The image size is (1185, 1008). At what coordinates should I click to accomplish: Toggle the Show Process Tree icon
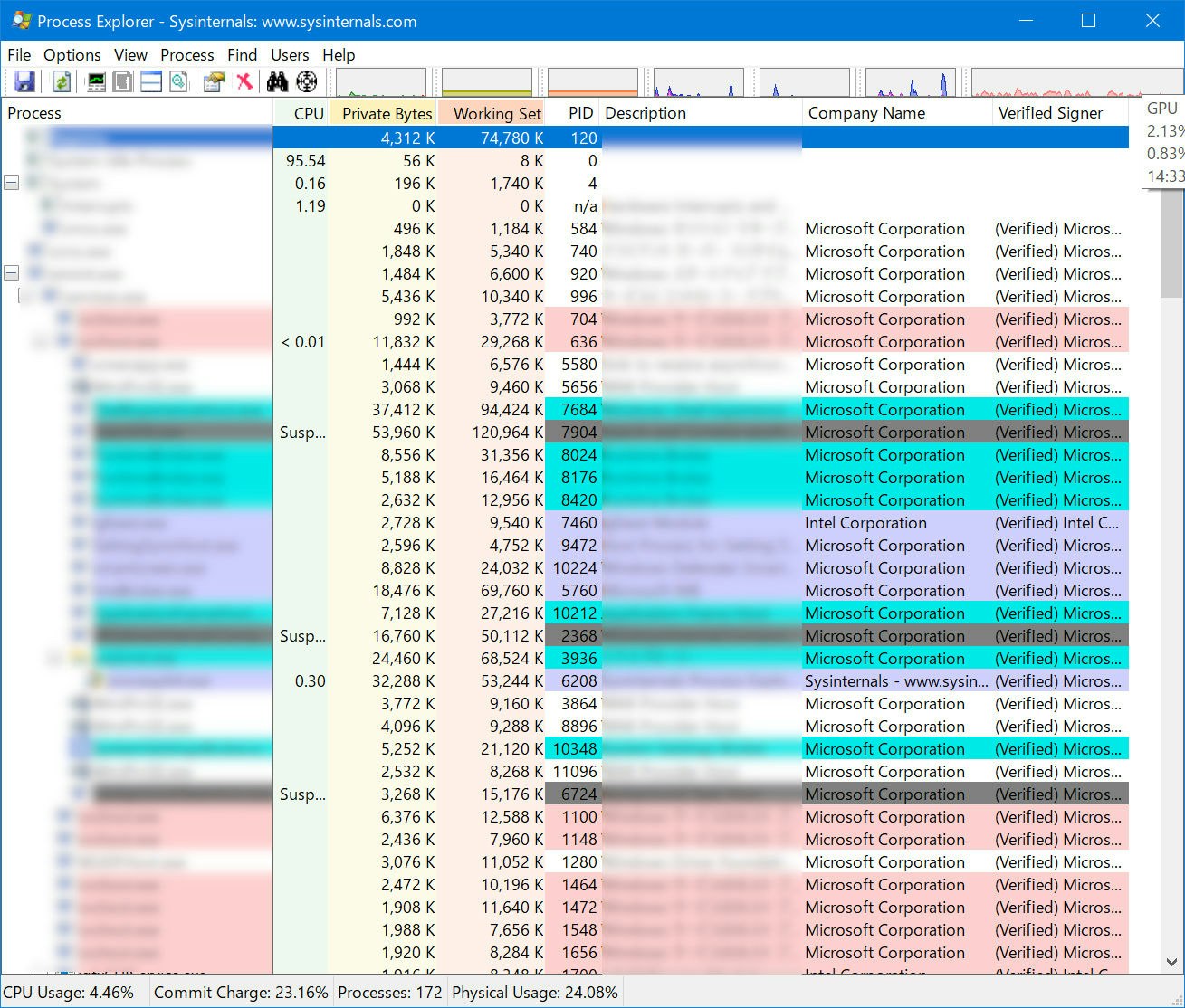click(123, 81)
